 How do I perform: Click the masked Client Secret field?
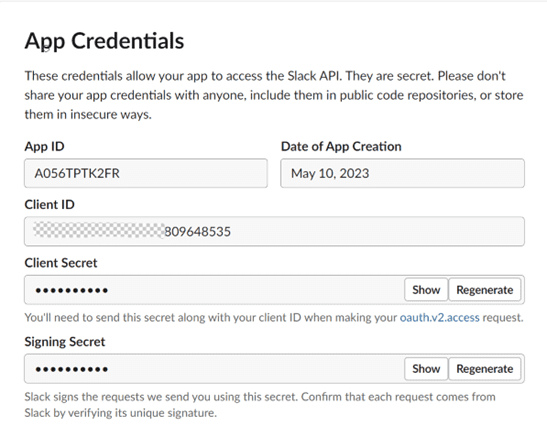click(214, 290)
